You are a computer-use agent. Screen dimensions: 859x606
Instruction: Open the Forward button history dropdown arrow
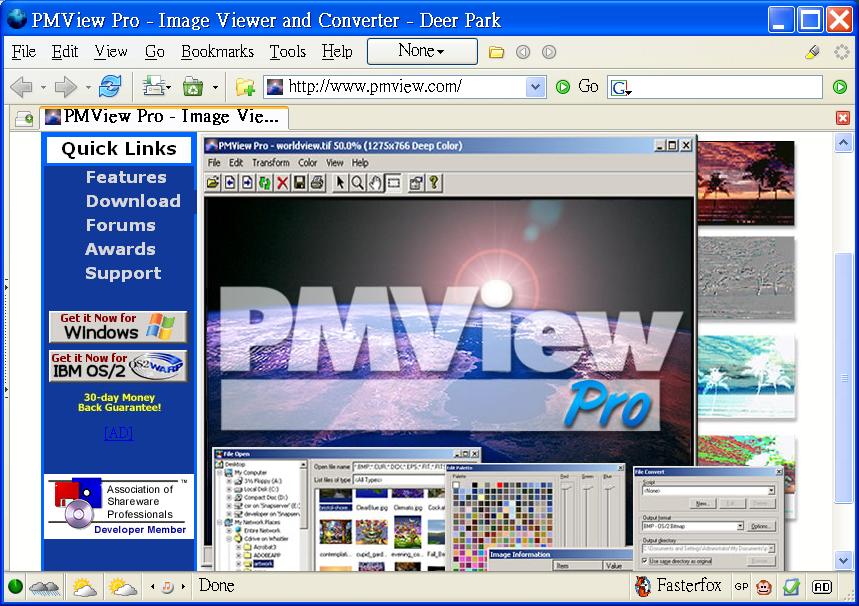tap(88, 87)
